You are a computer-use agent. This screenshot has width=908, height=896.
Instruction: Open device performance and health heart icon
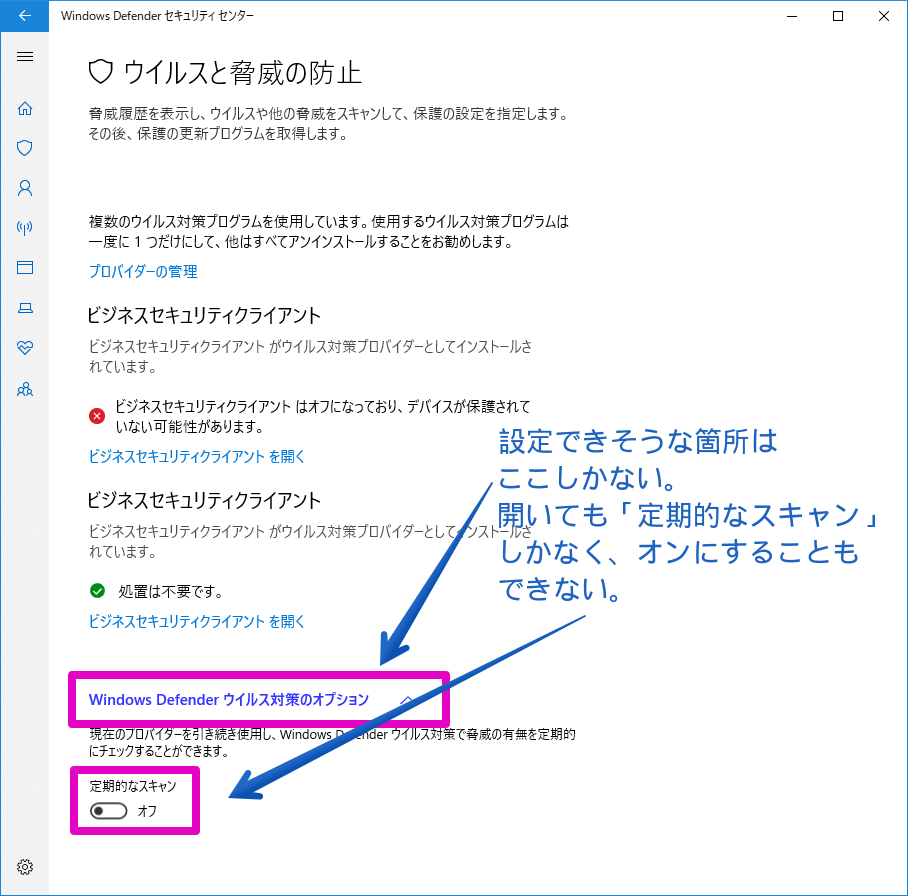tap(25, 348)
